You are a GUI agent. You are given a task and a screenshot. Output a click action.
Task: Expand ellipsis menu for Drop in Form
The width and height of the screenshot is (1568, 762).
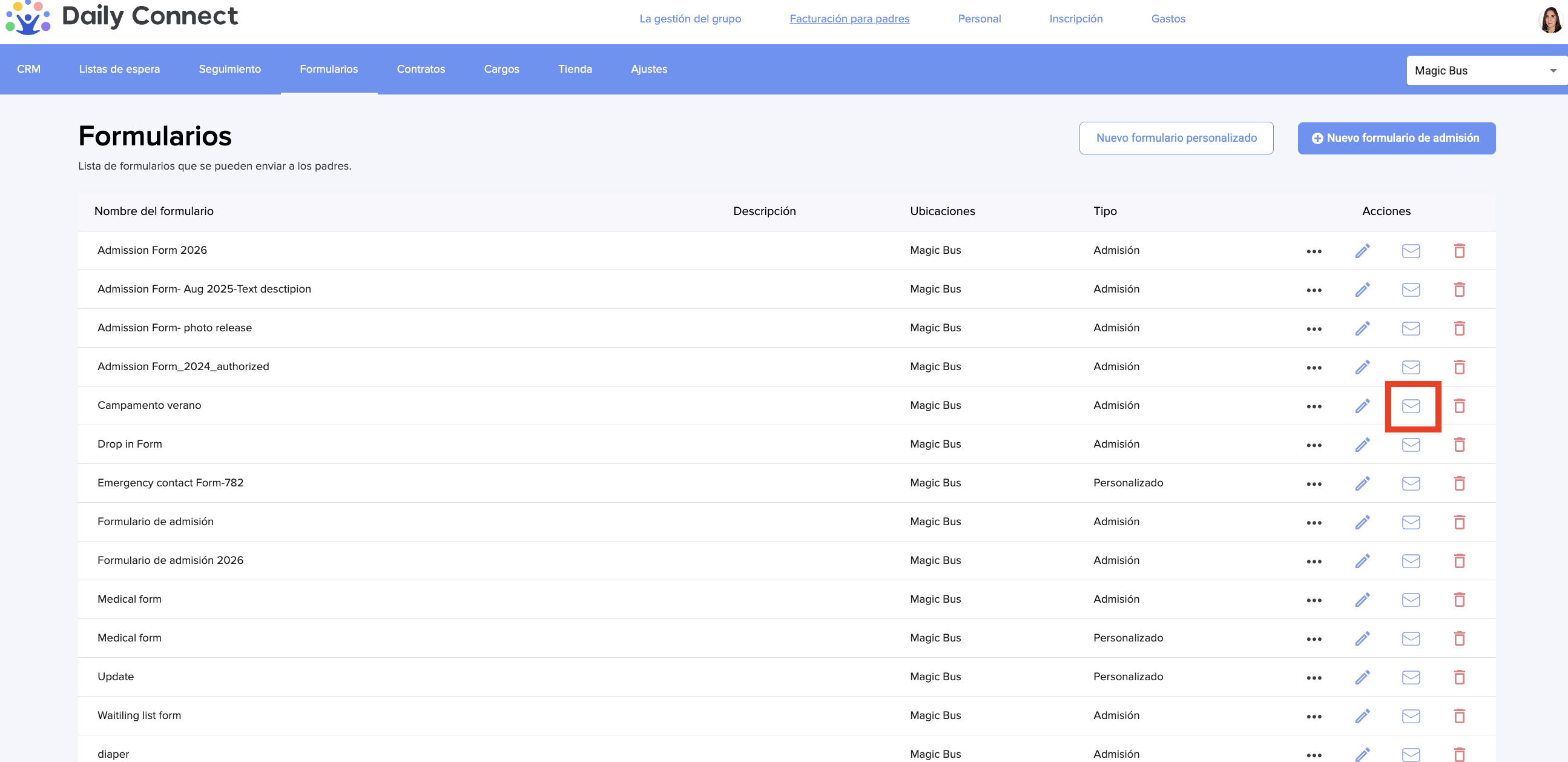pos(1314,445)
